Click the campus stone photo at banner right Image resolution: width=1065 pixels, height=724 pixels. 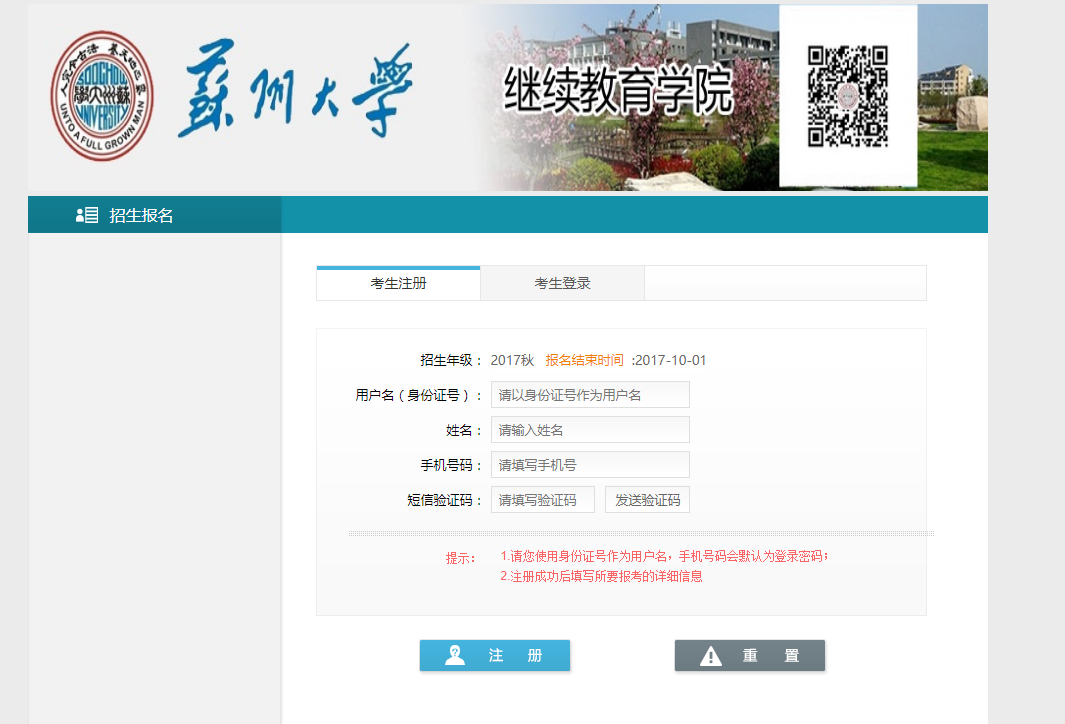coord(966,110)
